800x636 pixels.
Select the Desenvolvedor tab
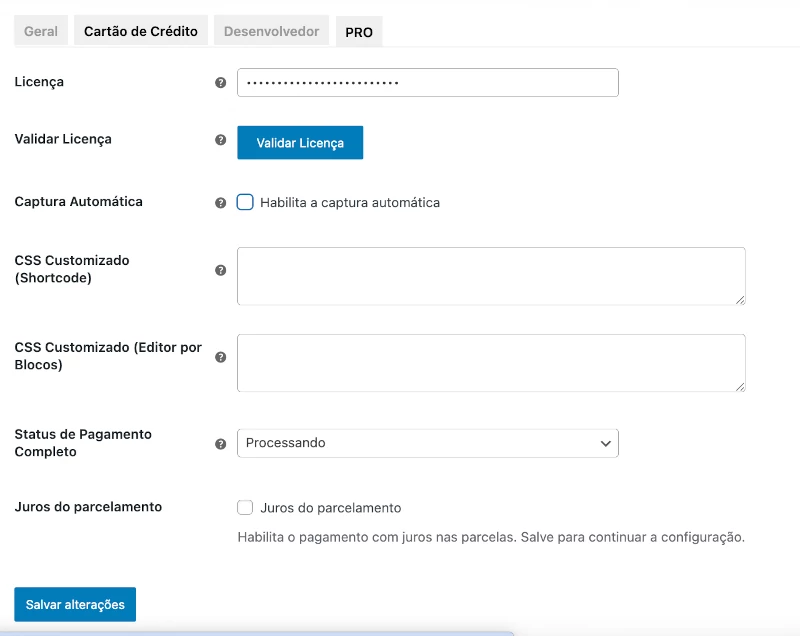click(271, 31)
